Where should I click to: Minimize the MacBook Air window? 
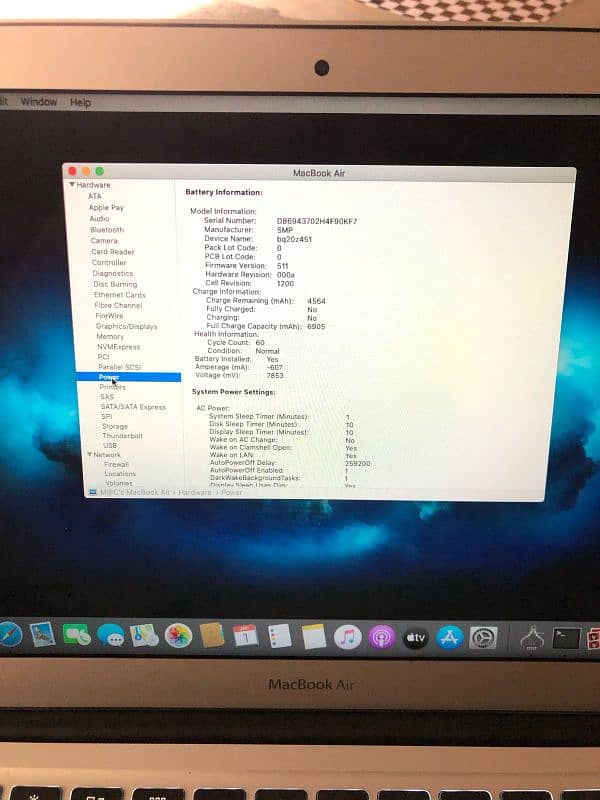point(86,171)
